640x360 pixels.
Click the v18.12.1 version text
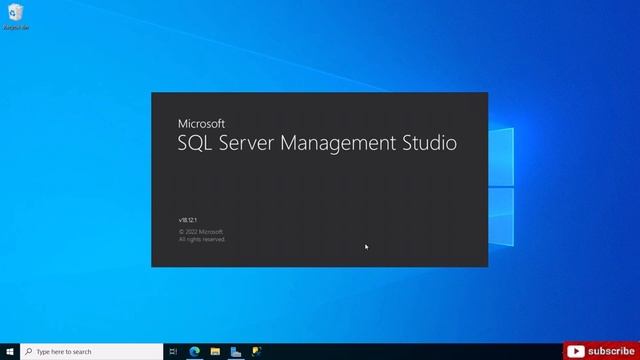pos(188,220)
